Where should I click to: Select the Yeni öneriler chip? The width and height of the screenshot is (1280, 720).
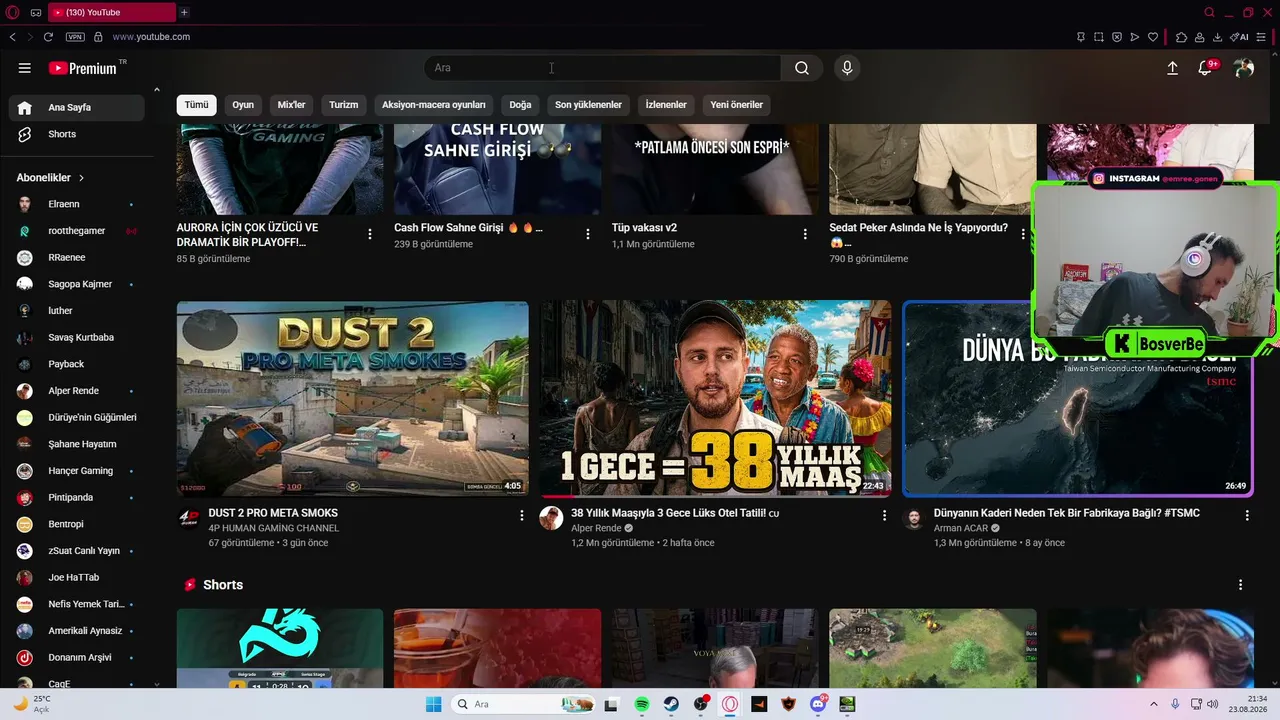tap(737, 105)
